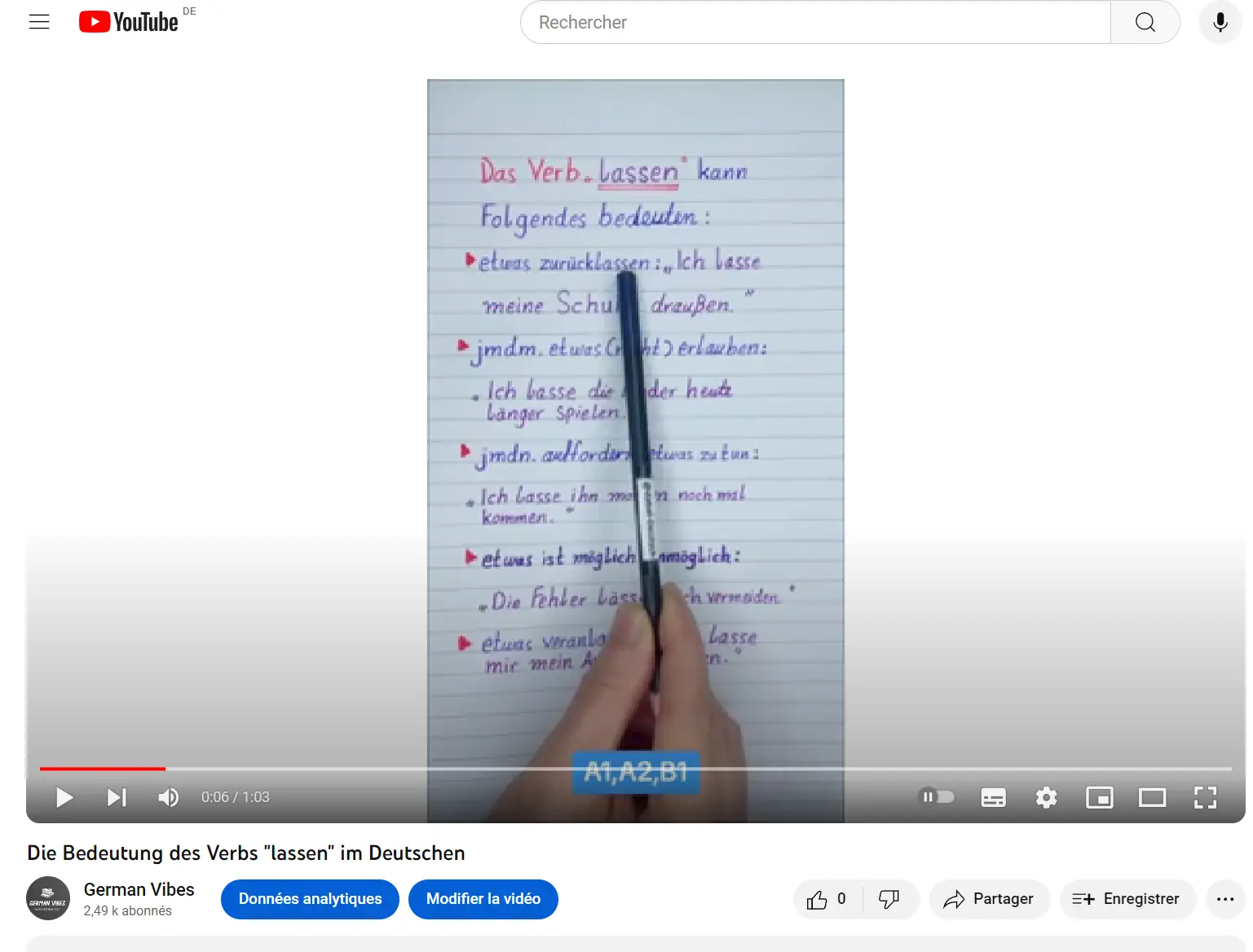This screenshot has height=952, width=1253.
Task: Open German Vibes channel via avatar
Action: 47,898
